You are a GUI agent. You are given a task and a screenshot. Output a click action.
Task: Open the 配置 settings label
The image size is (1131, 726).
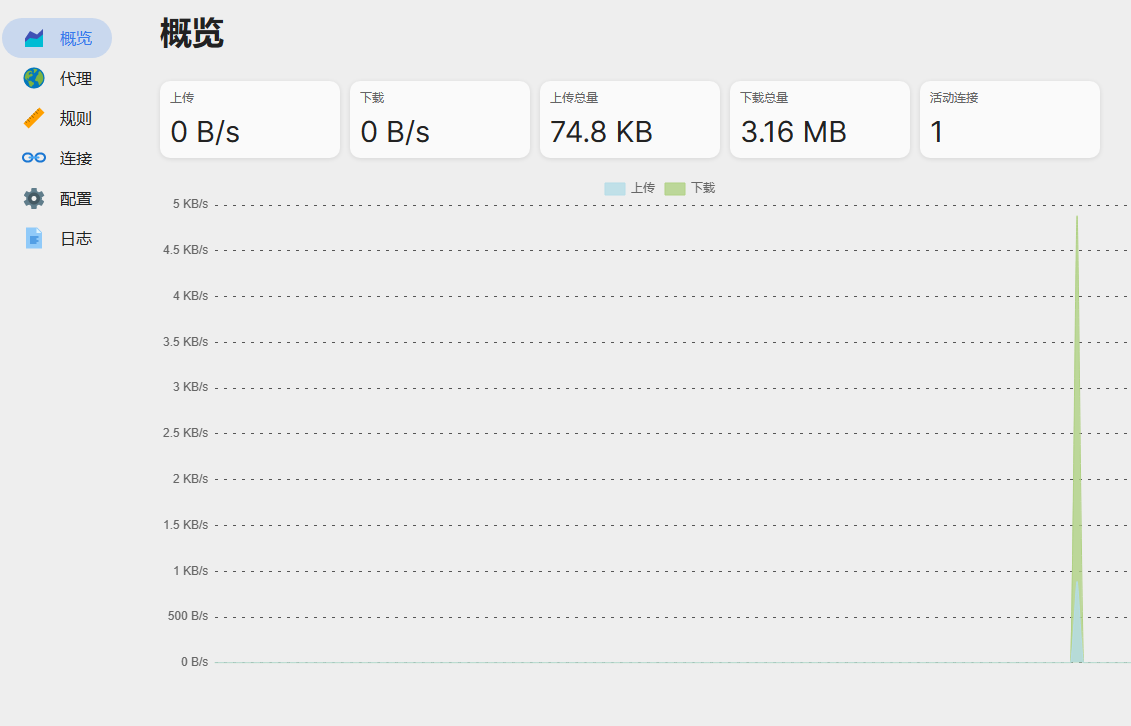(76, 198)
